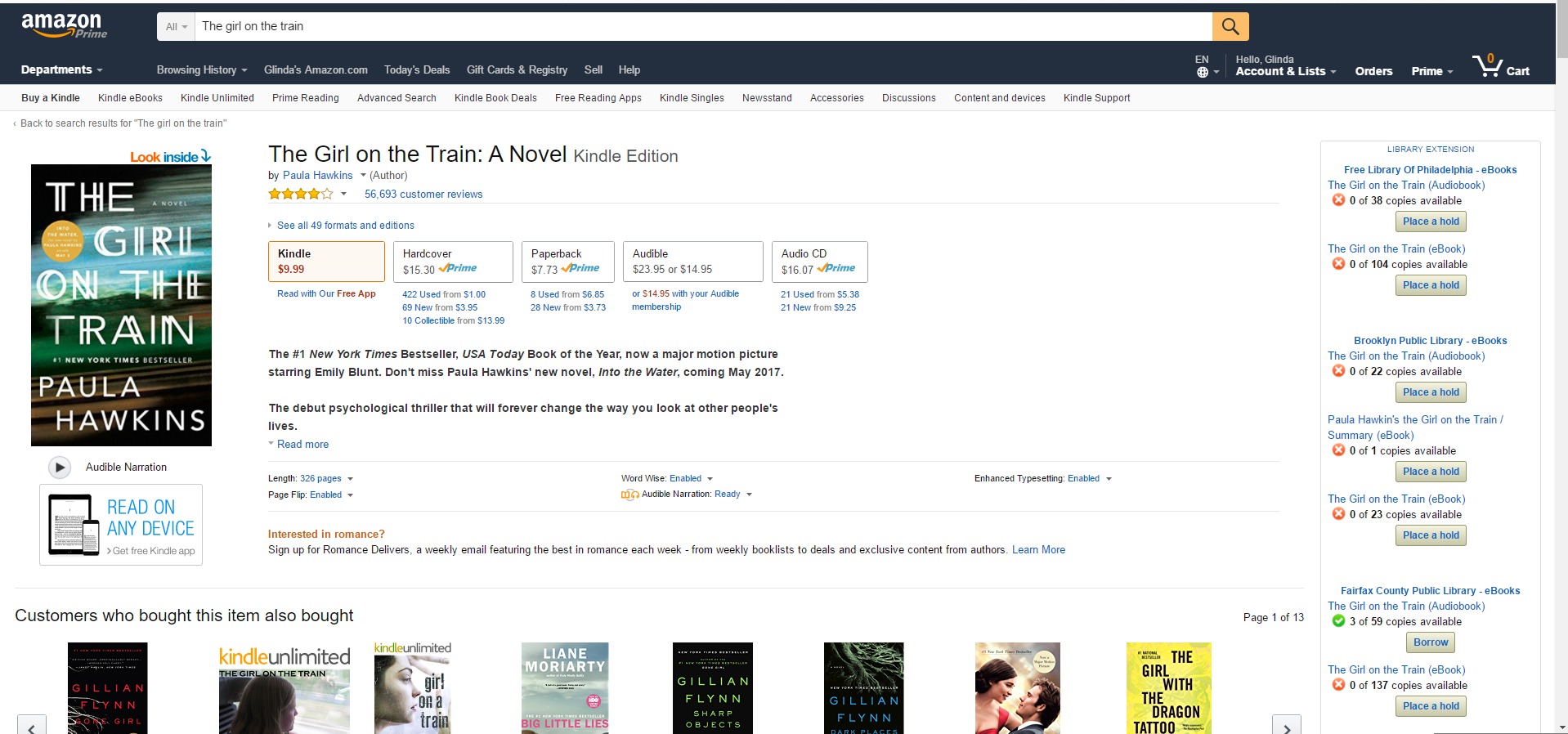Open the 56,693 customer reviews link
Viewport: 1568px width, 734px height.
[x=423, y=194]
